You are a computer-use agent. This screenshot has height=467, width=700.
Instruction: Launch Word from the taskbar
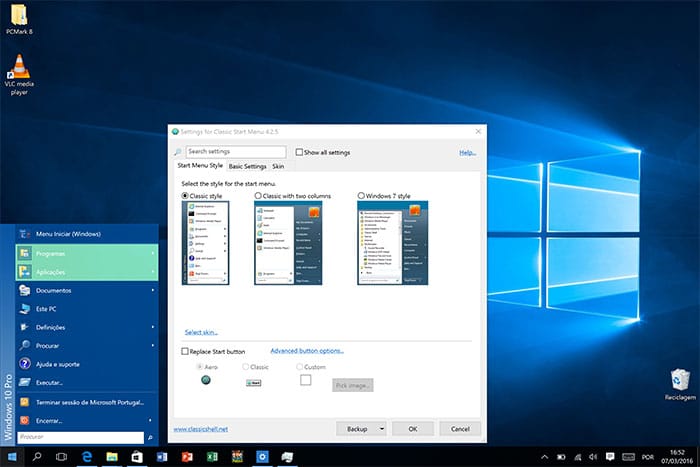point(162,456)
